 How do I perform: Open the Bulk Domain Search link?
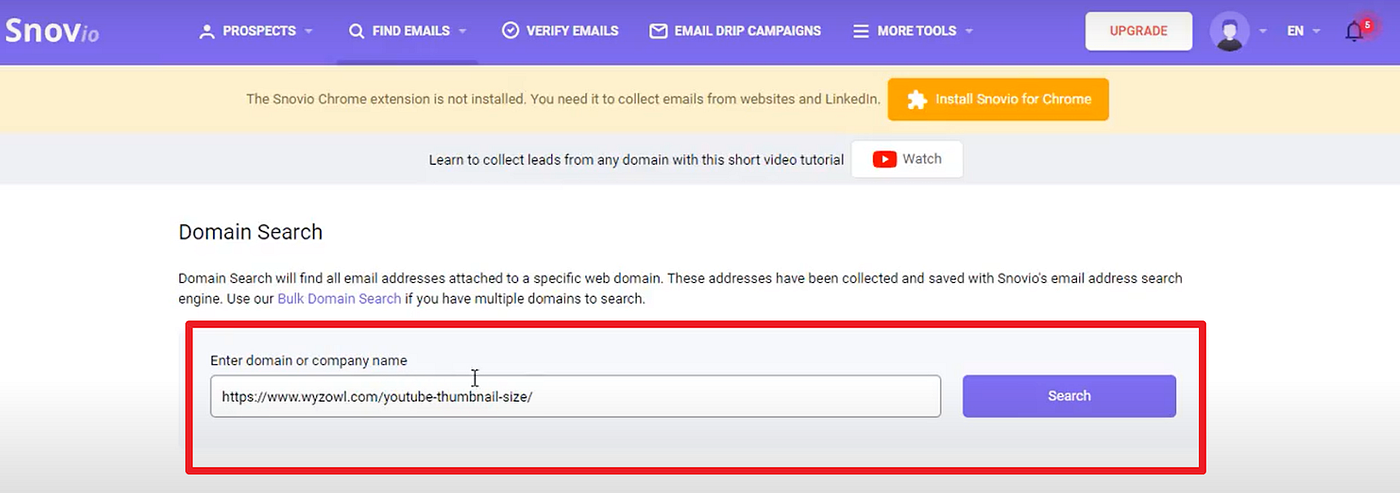click(x=339, y=299)
